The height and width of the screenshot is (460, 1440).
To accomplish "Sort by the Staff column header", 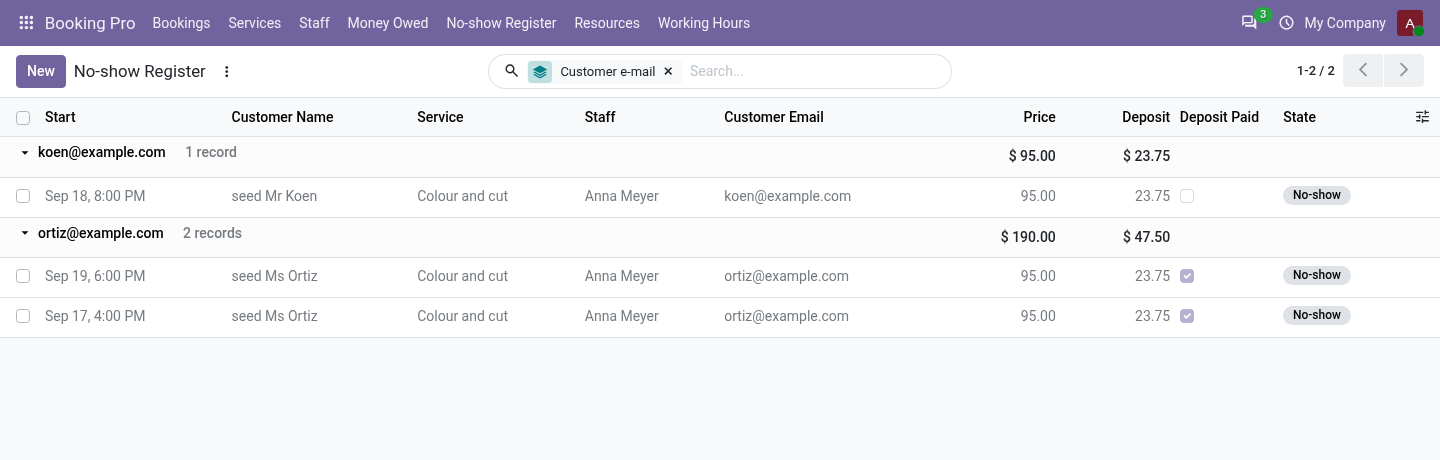I will tap(600, 117).
